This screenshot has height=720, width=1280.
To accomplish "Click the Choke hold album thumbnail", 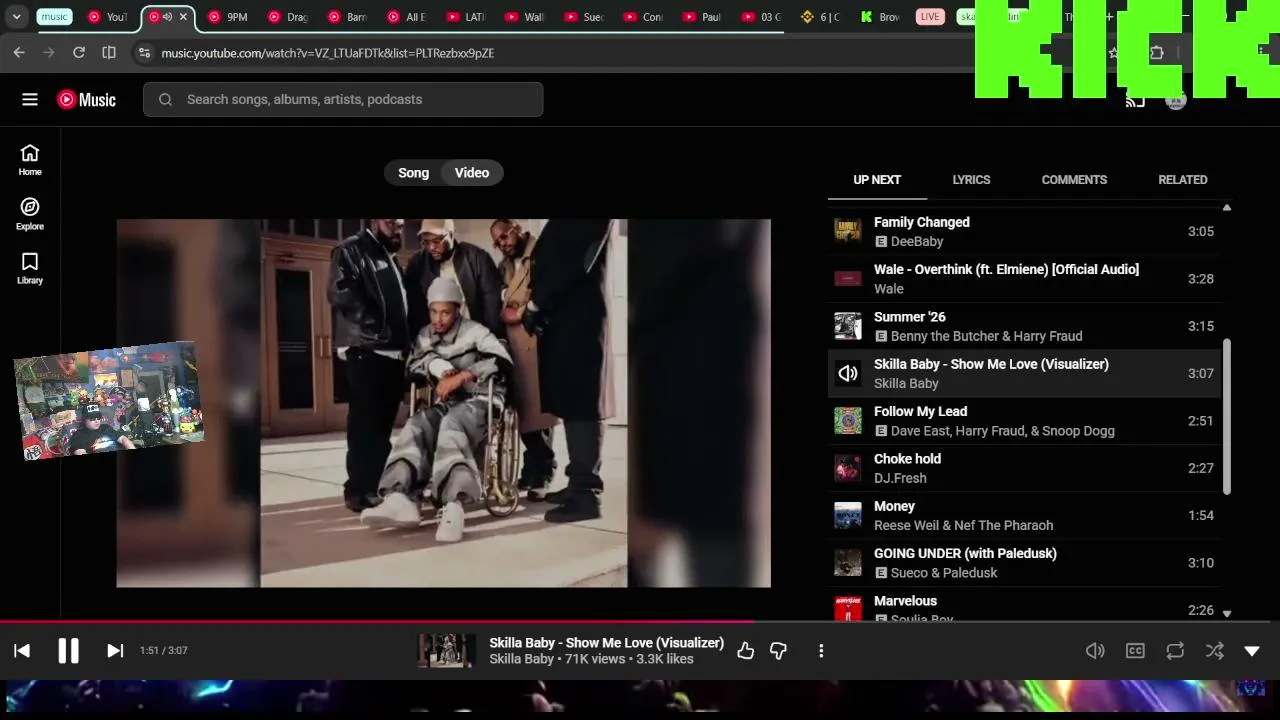I will pyautogui.click(x=848, y=468).
